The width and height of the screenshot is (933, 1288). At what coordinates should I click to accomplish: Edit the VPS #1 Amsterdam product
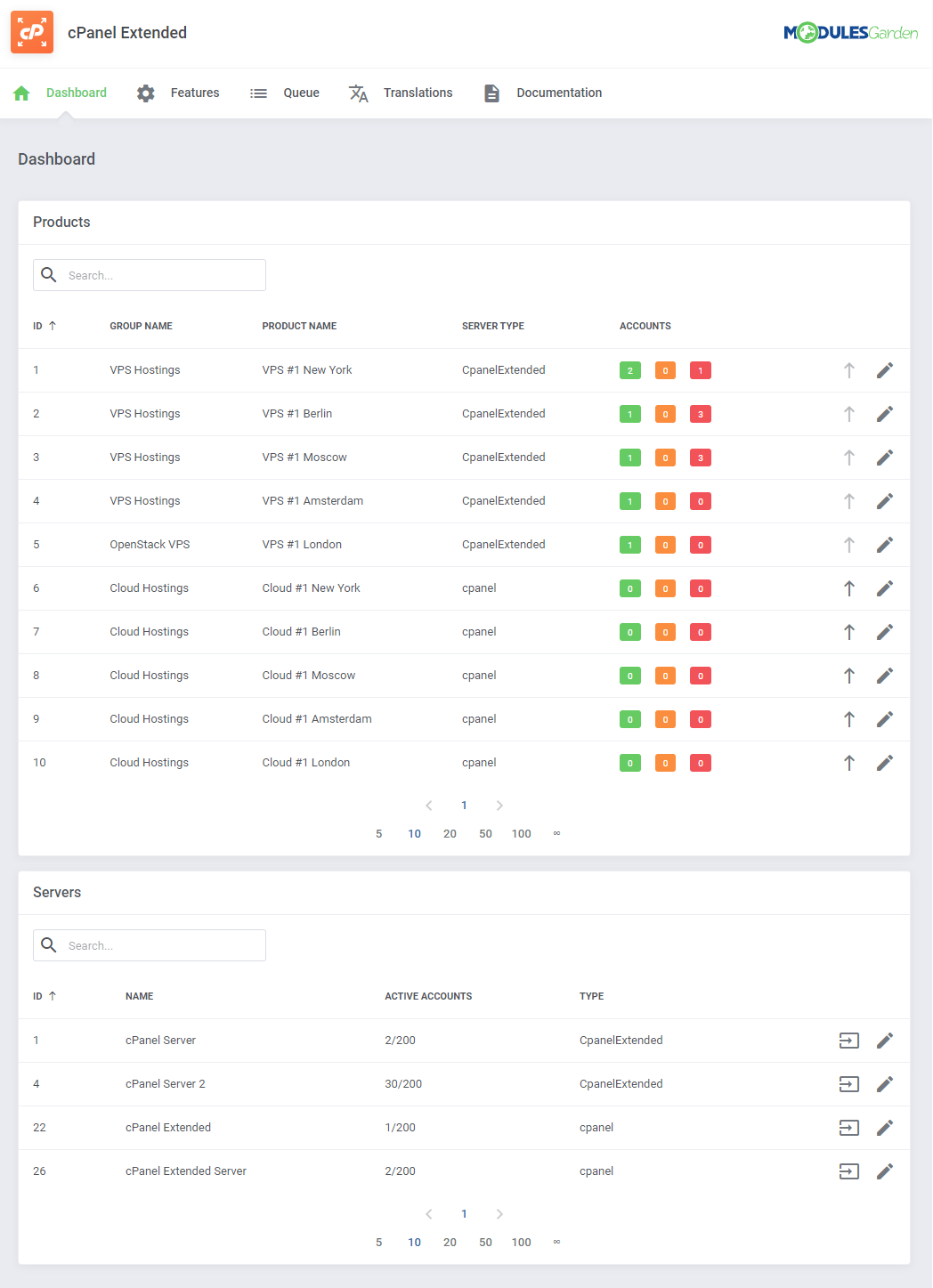point(885,501)
